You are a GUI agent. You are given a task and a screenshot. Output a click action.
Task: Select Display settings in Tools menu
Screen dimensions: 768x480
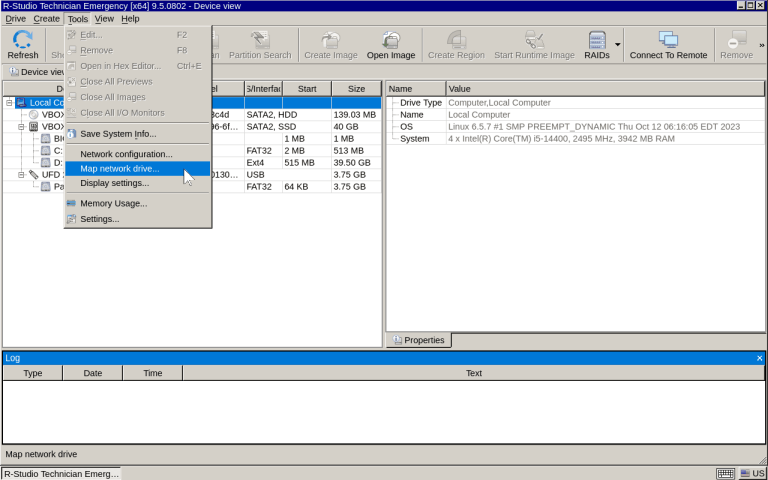tap(114, 183)
